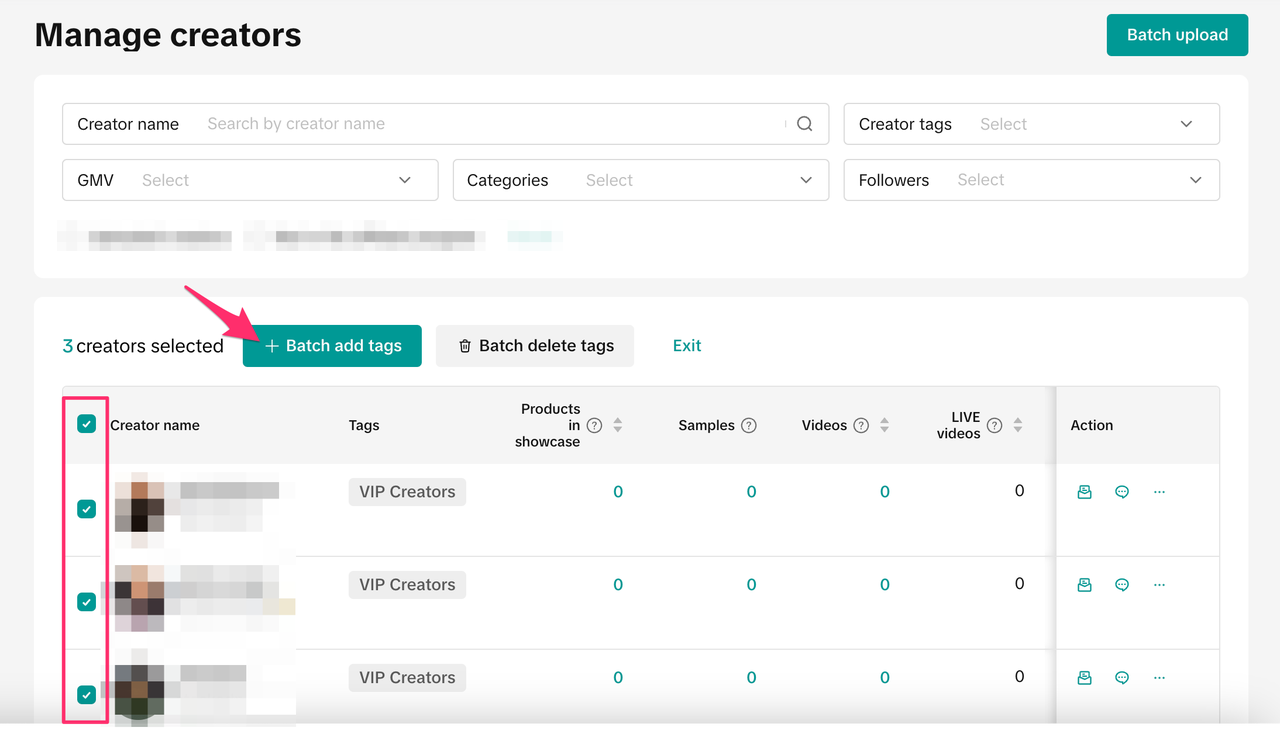Click the Search by creator name field

[490, 124]
